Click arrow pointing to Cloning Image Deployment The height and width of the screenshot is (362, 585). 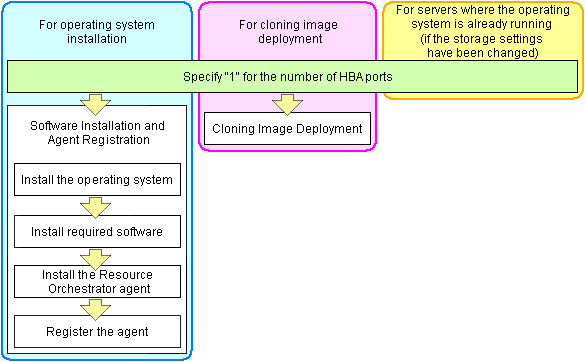287,105
